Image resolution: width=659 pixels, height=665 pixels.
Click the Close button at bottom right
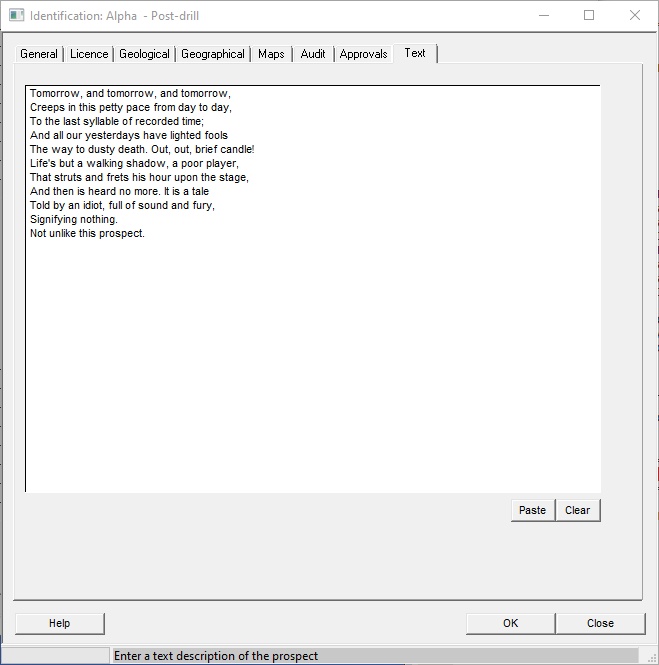pos(600,623)
